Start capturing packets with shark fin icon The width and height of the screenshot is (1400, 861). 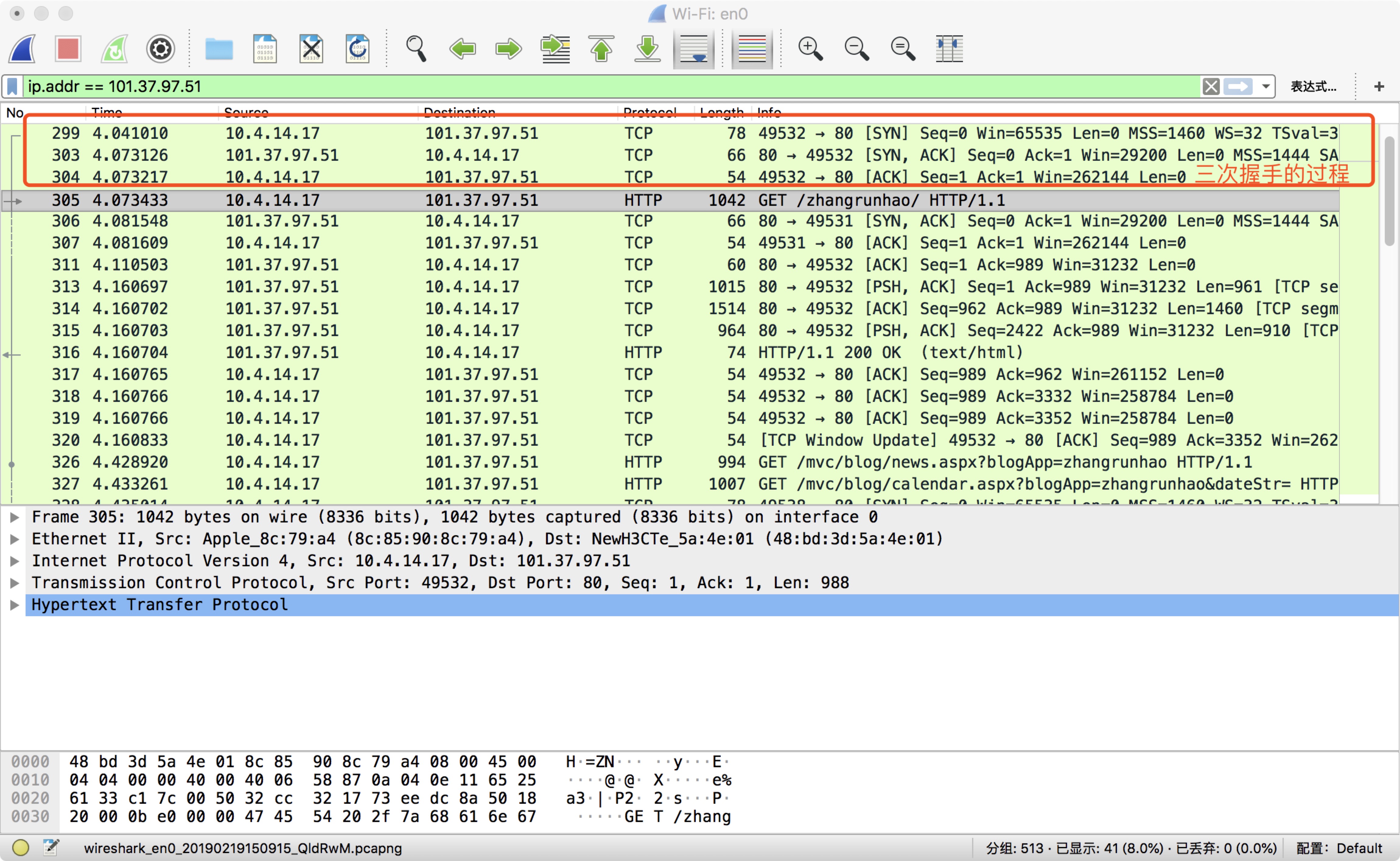coord(23,48)
